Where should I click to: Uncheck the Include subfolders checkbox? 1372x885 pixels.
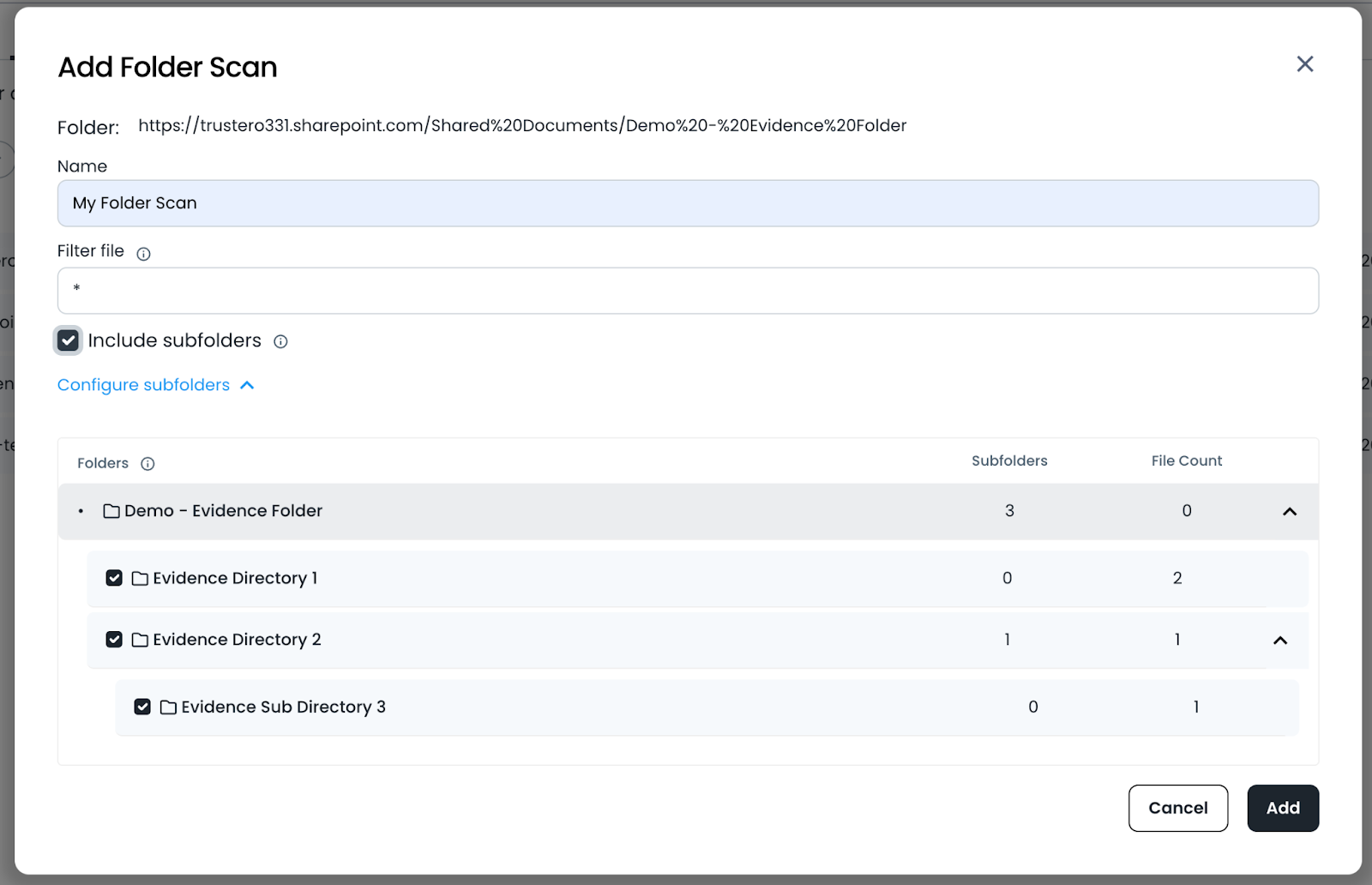(68, 340)
